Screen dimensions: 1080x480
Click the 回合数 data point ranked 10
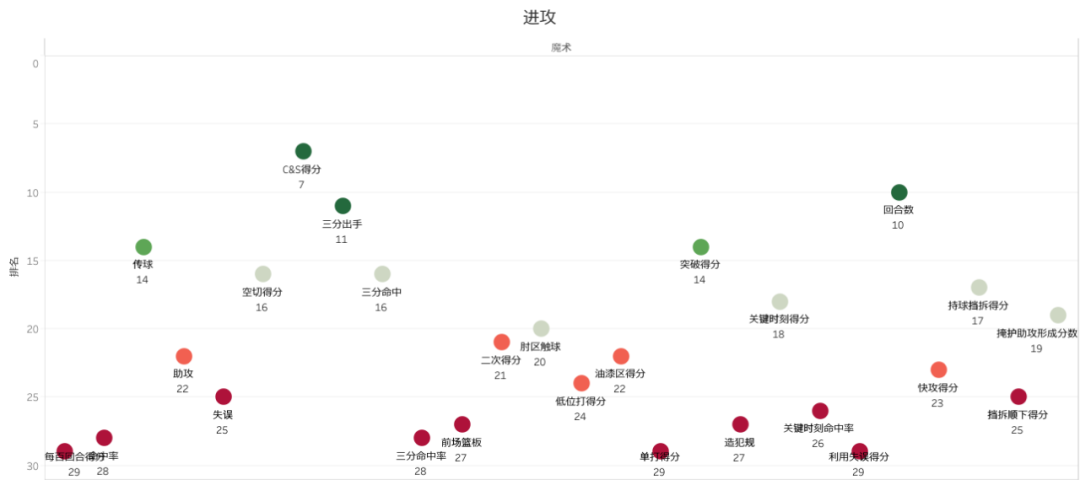coord(899,192)
